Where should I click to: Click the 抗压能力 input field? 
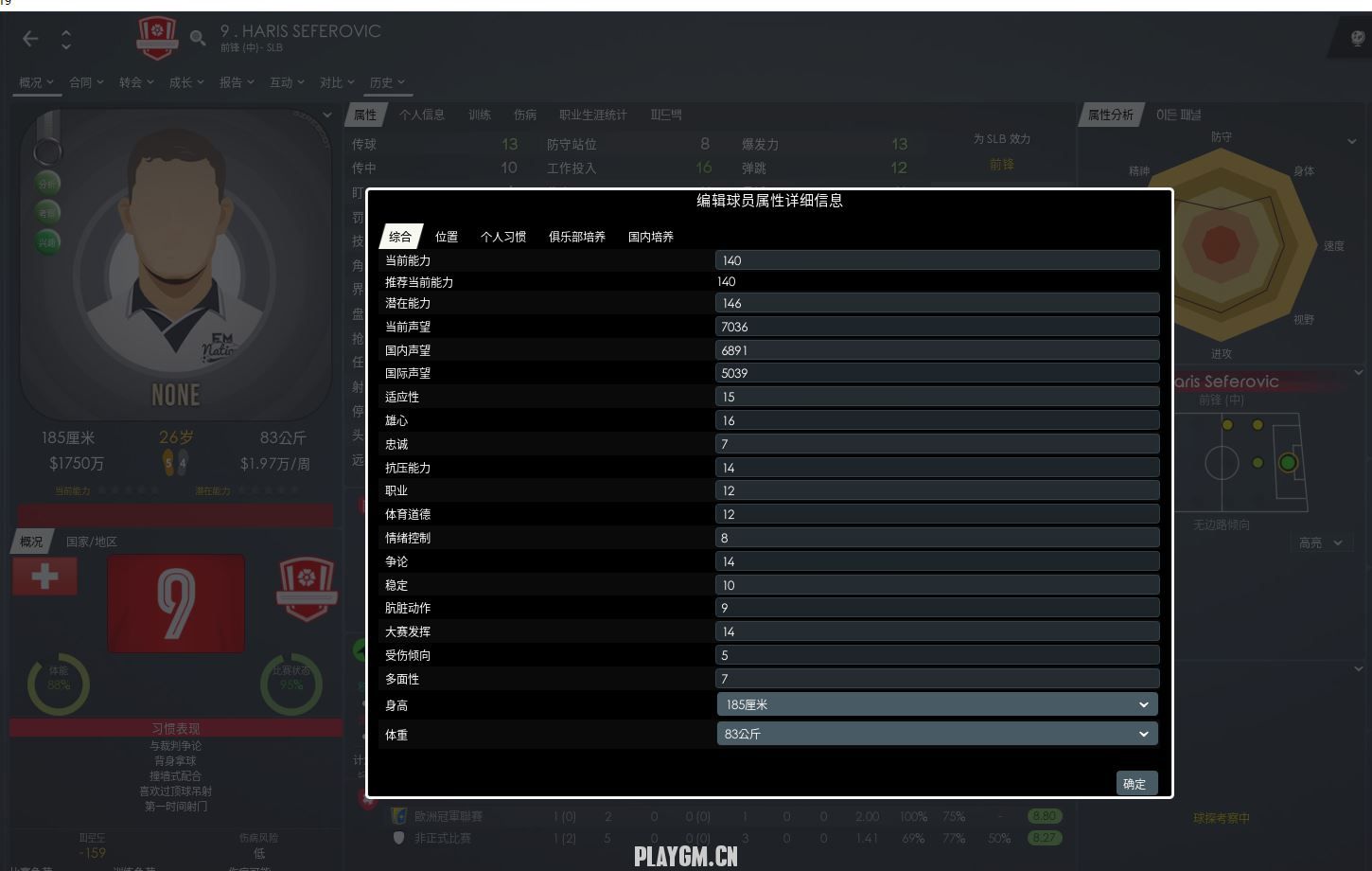point(938,468)
